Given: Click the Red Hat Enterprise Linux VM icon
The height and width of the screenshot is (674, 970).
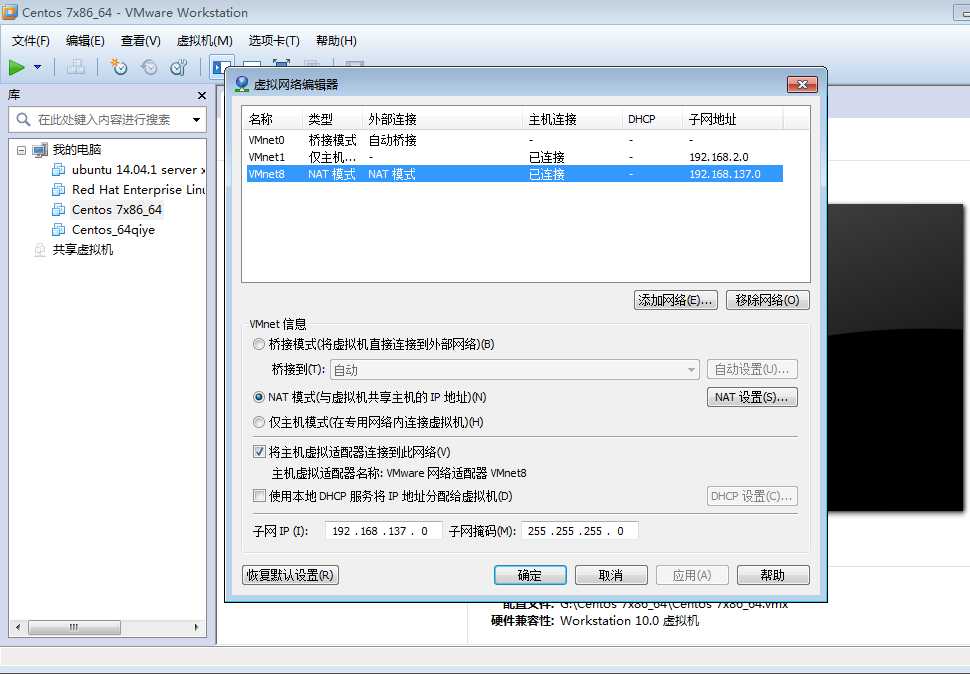Looking at the screenshot, I should [59, 189].
